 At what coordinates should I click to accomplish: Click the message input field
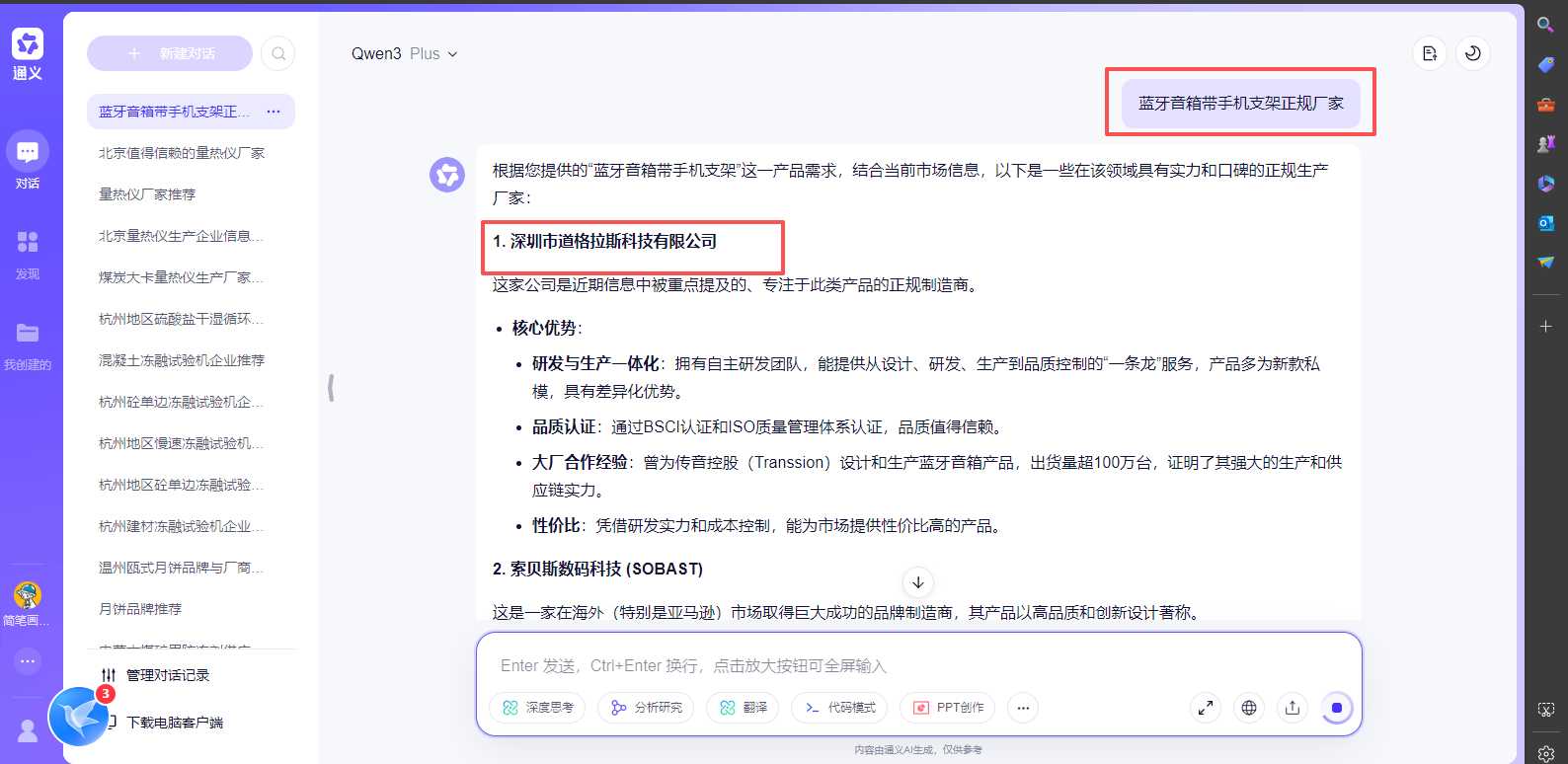[x=918, y=665]
